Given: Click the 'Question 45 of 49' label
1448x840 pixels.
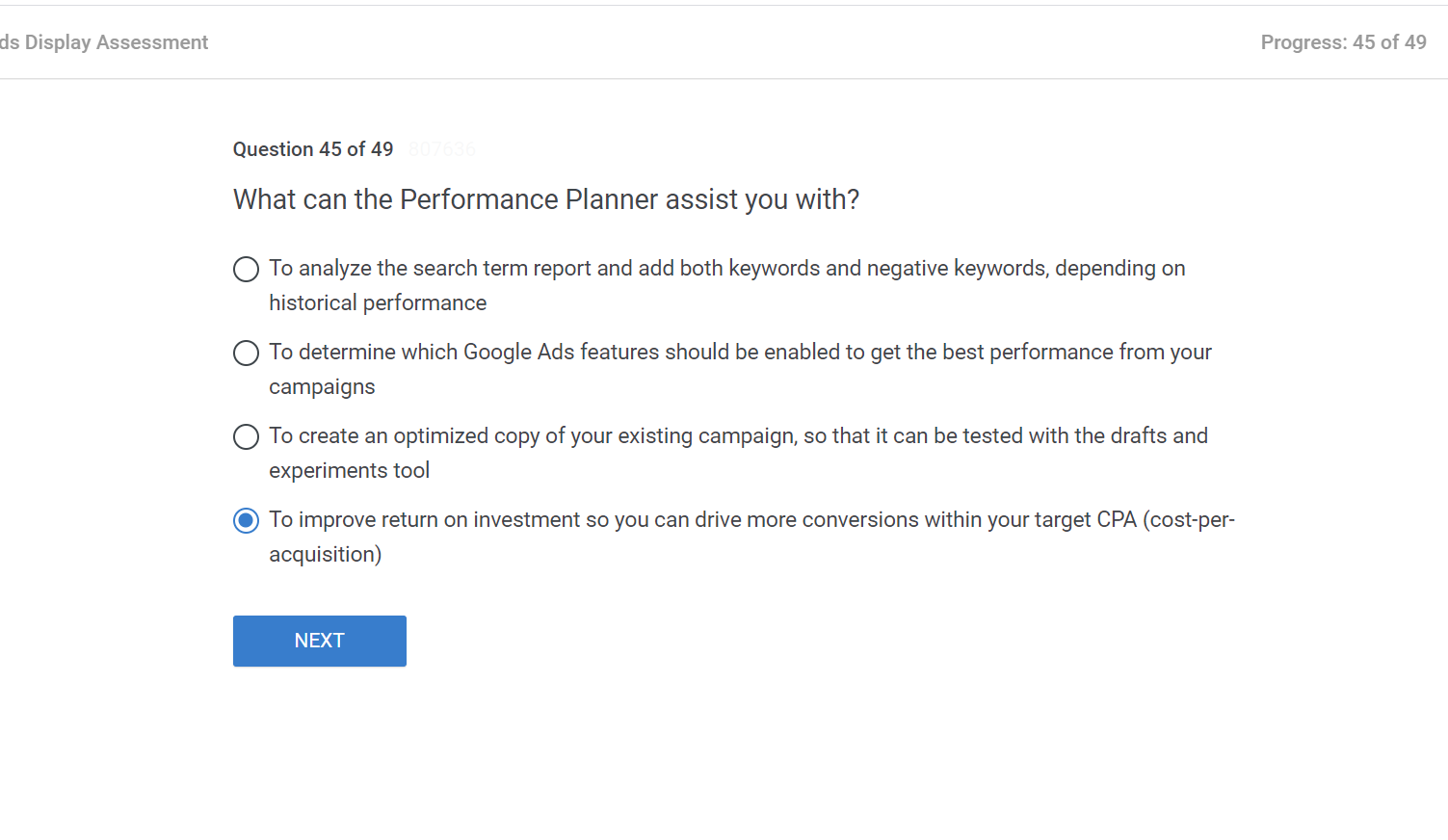Looking at the screenshot, I should (313, 149).
